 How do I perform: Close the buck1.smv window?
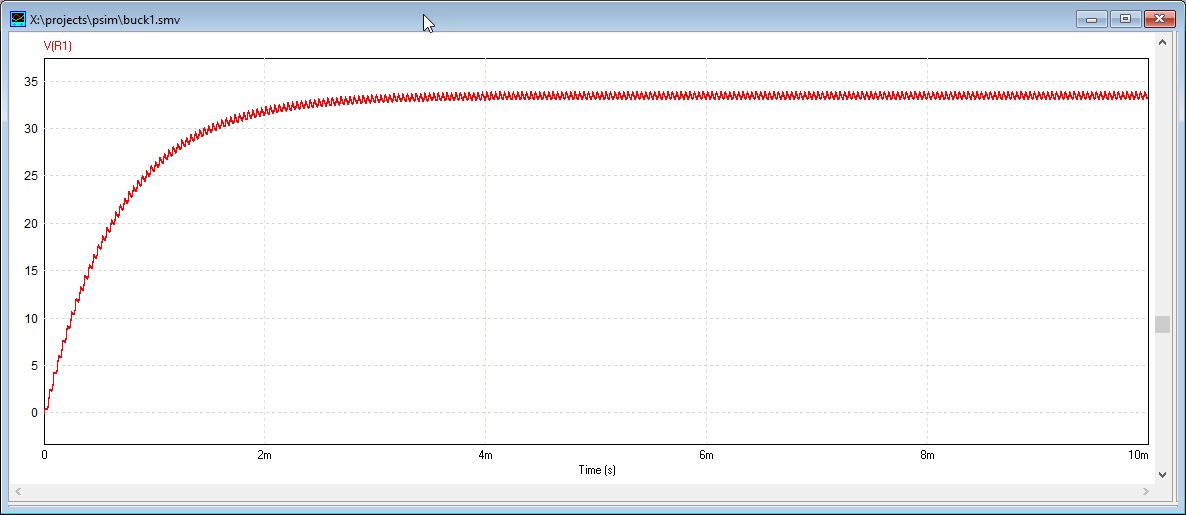[x=1158, y=18]
